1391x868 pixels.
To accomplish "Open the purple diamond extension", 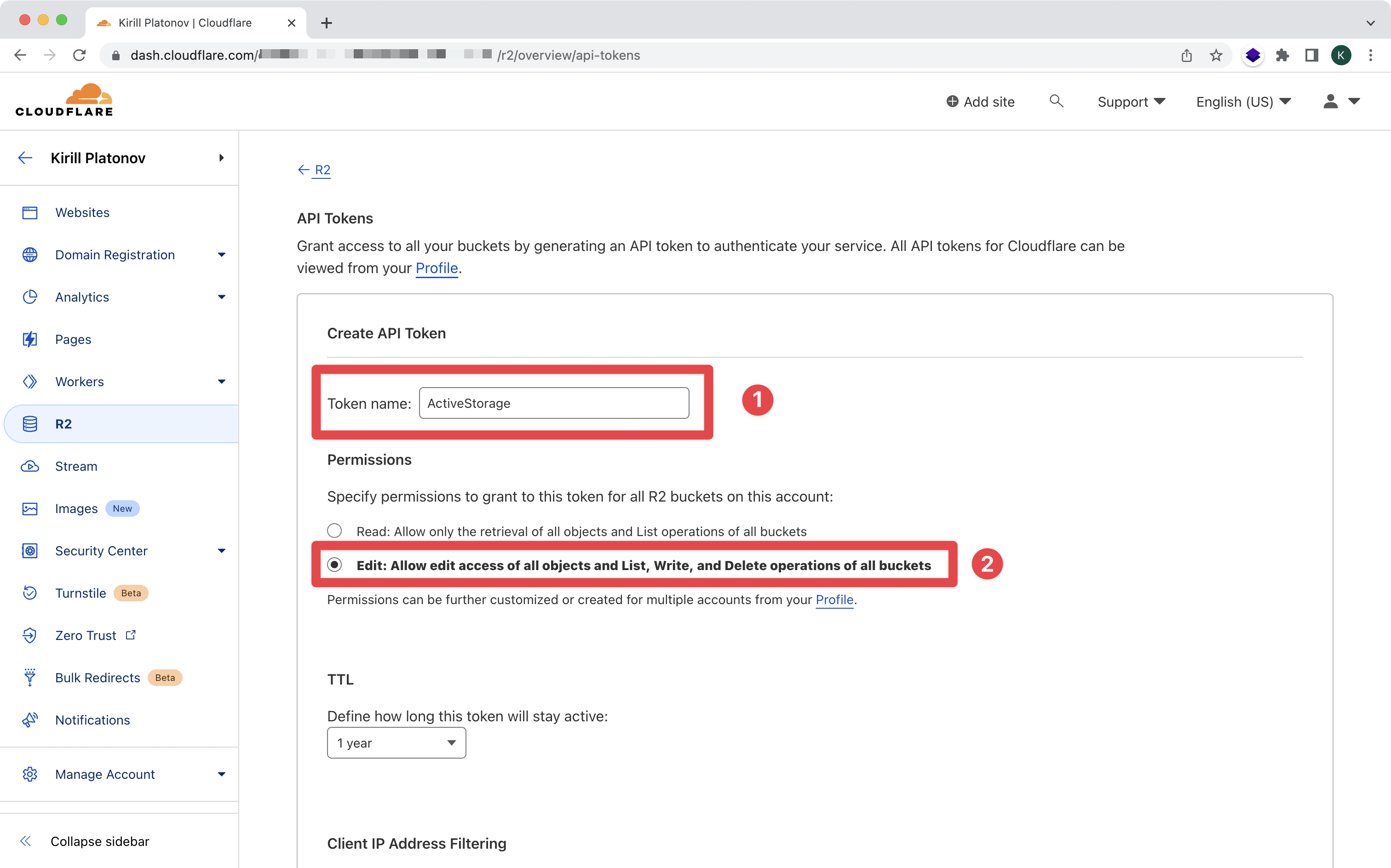I will pyautogui.click(x=1253, y=55).
